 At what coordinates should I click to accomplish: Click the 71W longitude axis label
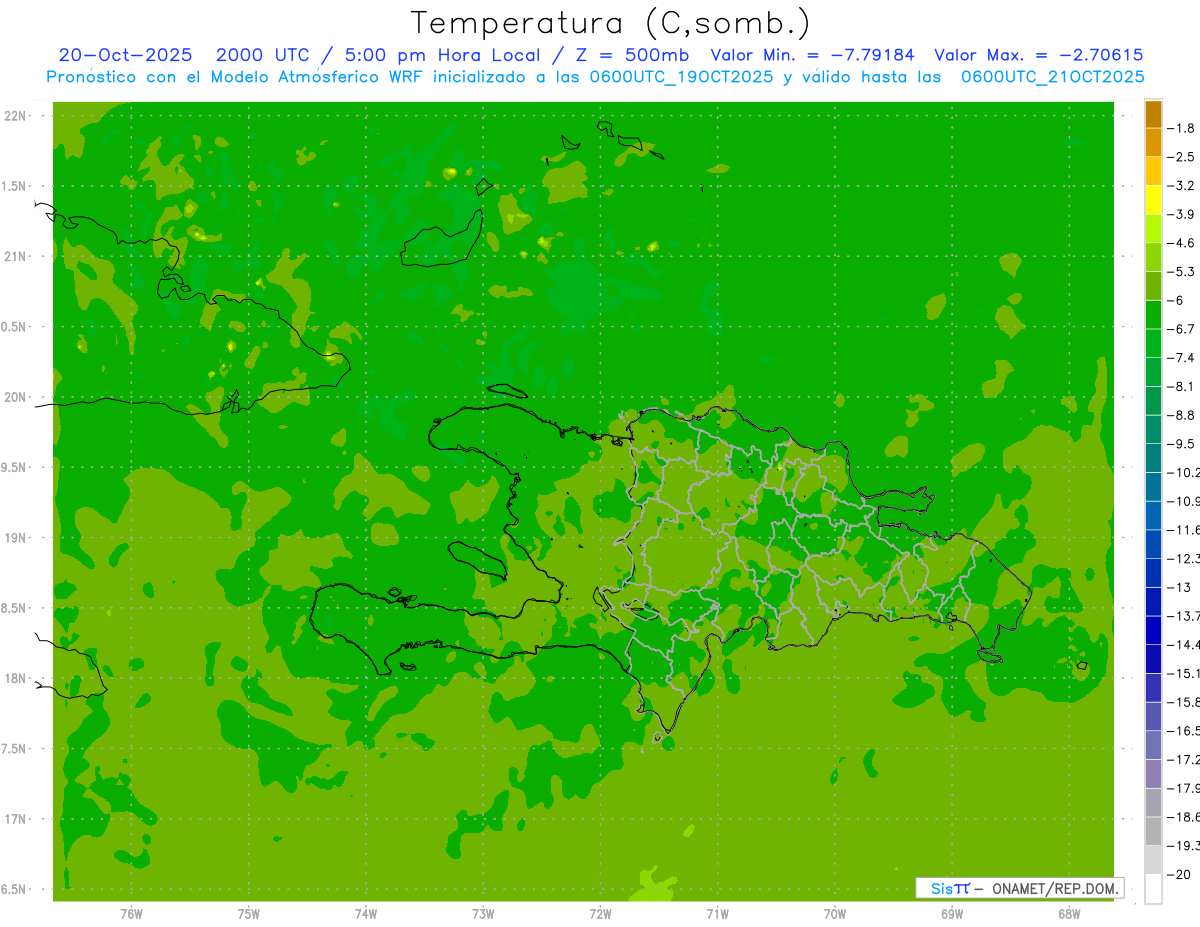[x=717, y=913]
